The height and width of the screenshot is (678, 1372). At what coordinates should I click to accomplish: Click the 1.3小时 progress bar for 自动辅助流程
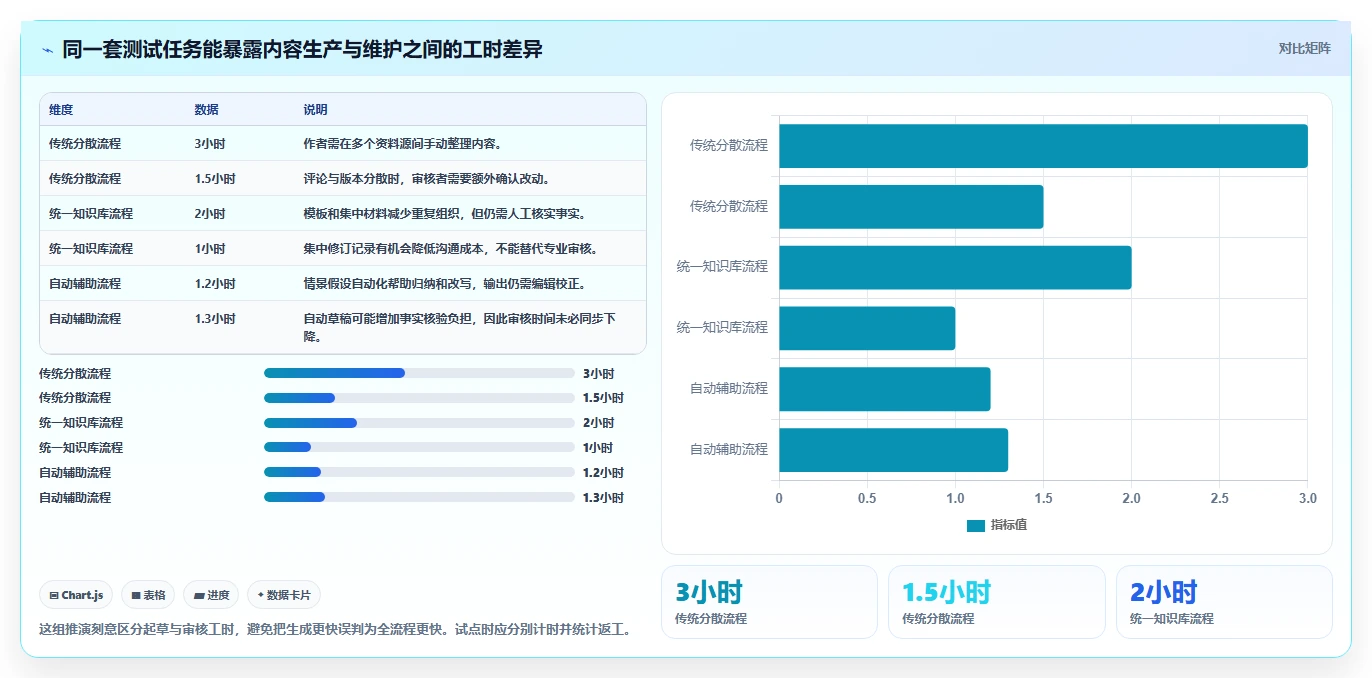419,497
